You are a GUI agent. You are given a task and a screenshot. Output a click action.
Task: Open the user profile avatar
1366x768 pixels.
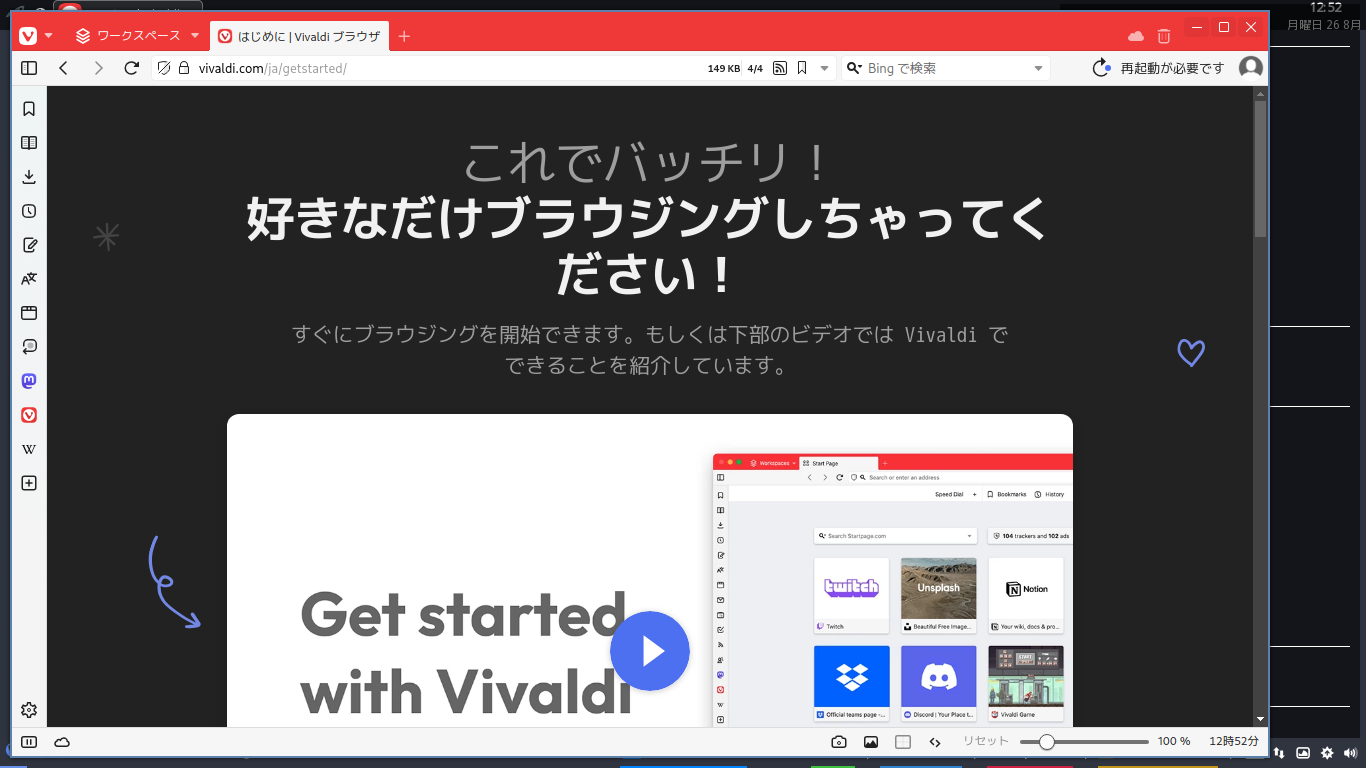tap(1250, 68)
